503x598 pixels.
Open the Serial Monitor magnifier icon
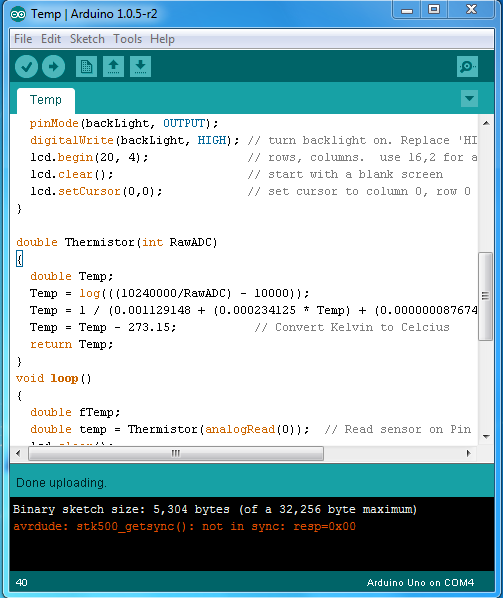click(x=467, y=67)
